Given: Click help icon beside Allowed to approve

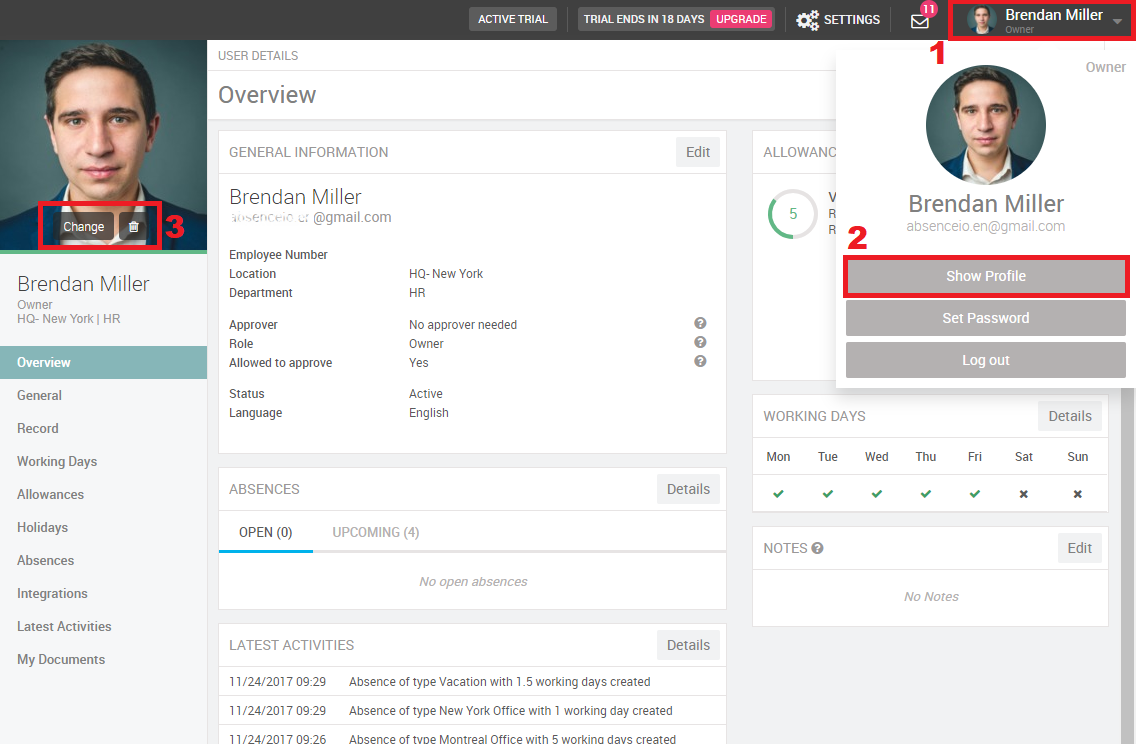Looking at the screenshot, I should click(700, 361).
